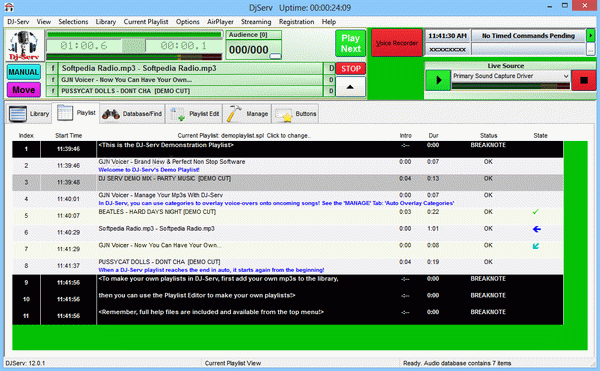Click the Status column header
This screenshot has width=600, height=371.
(x=489, y=135)
